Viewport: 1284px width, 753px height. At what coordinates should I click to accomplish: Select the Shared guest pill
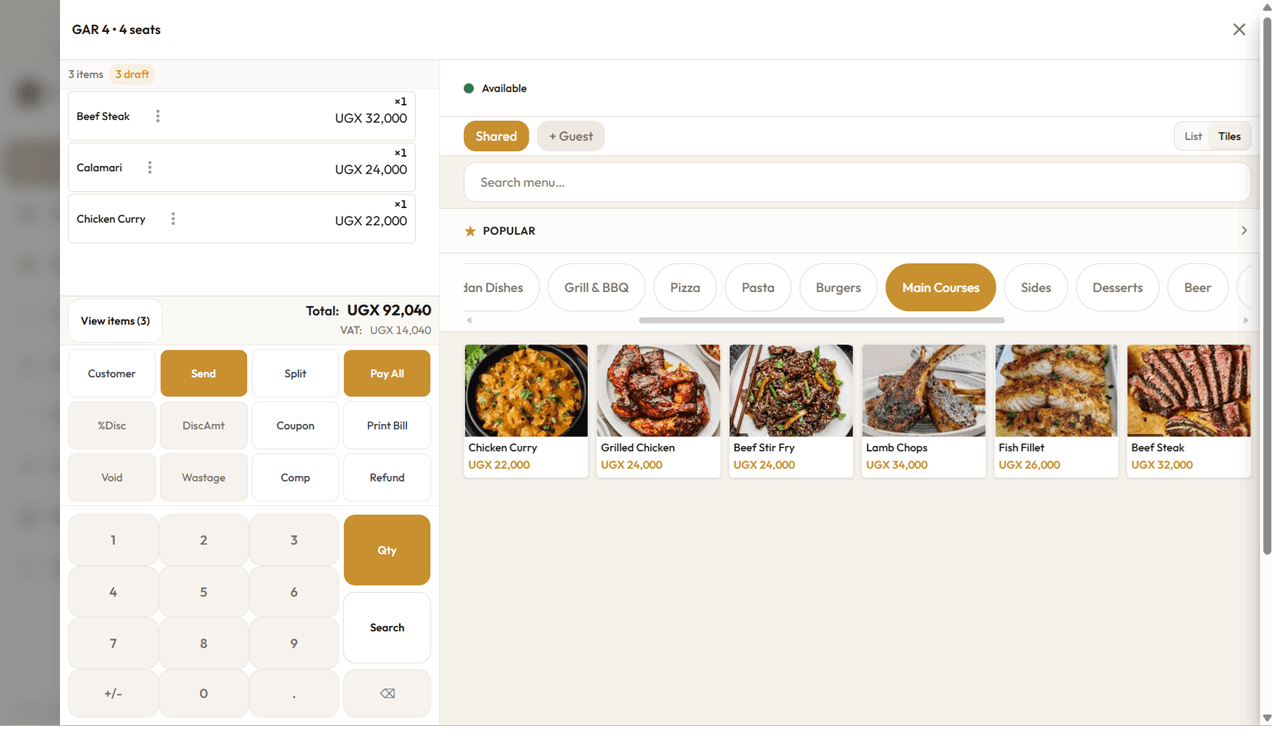[496, 136]
